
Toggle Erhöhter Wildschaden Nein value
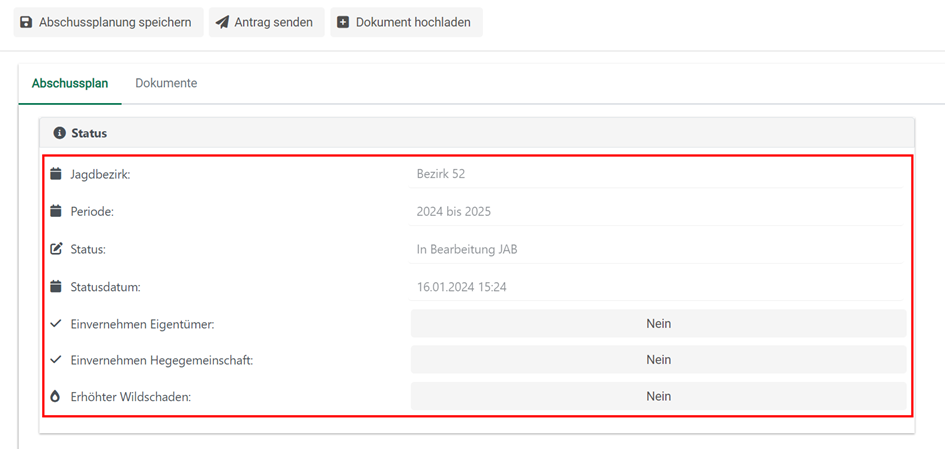point(658,397)
